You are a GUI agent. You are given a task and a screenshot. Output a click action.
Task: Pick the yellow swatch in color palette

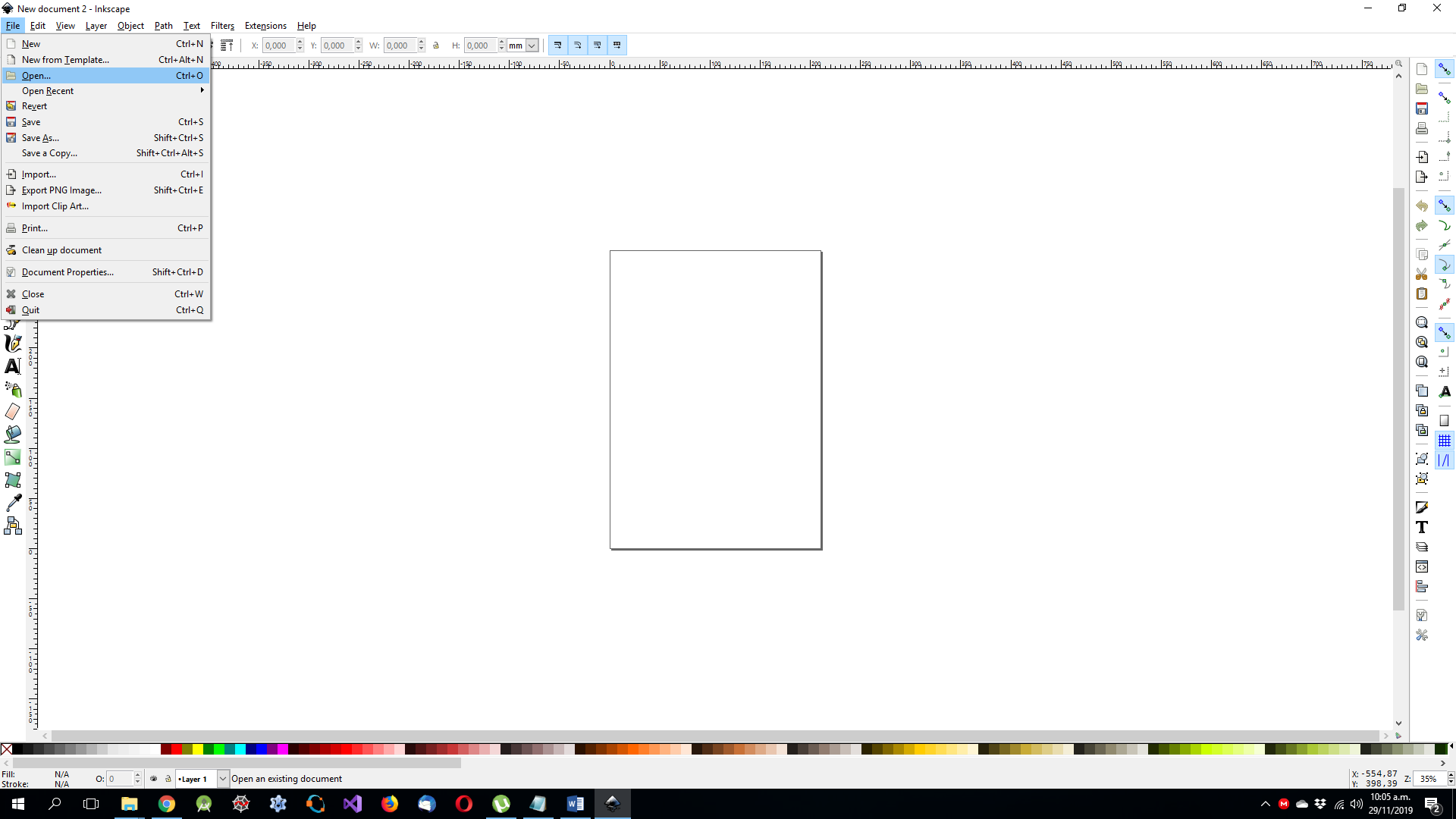click(197, 749)
